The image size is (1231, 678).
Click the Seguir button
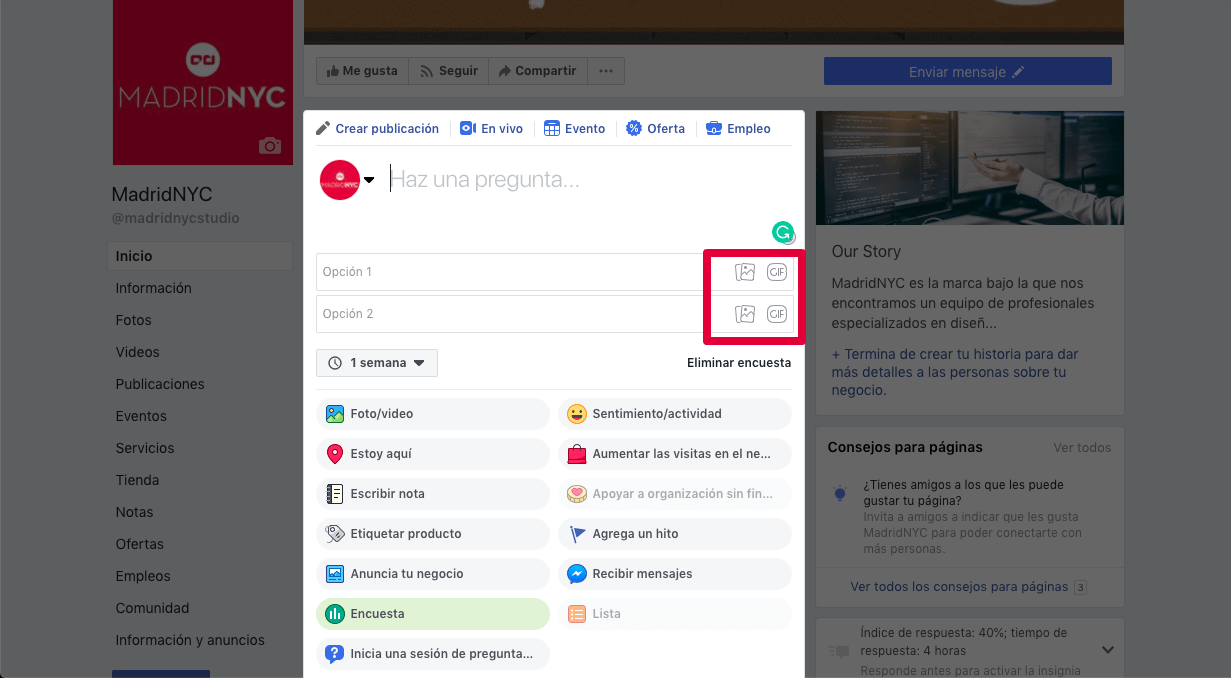coord(448,71)
